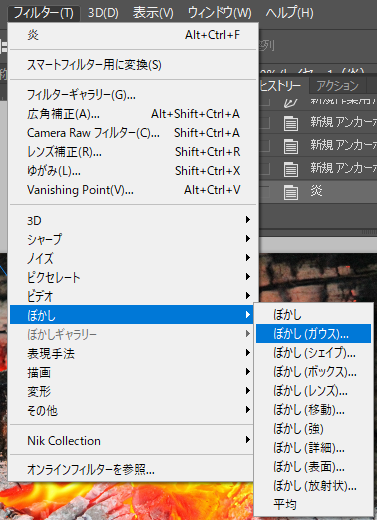The image size is (377, 520).
Task: Open the フィルター(T) menu
Action: (x=44, y=13)
